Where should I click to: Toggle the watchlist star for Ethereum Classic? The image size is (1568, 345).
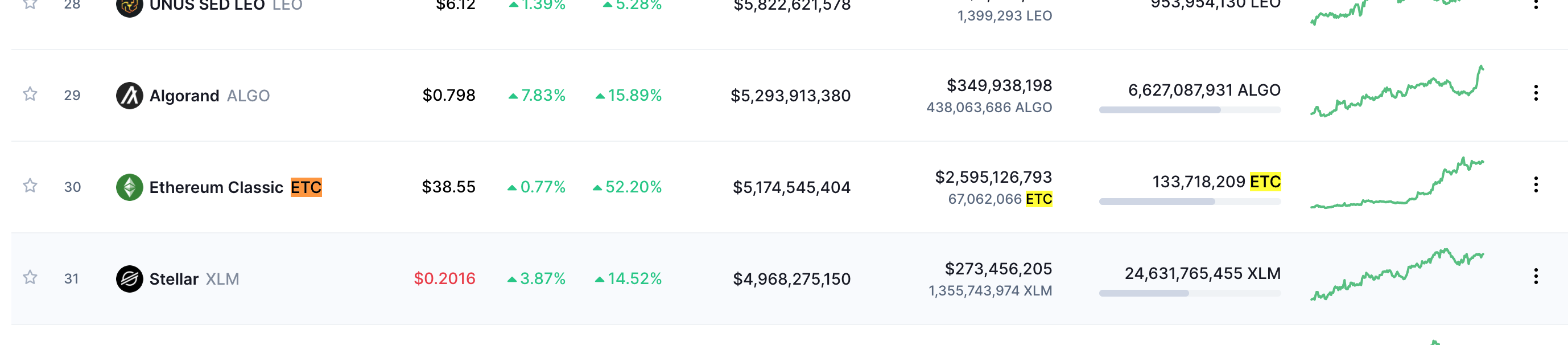point(30,185)
